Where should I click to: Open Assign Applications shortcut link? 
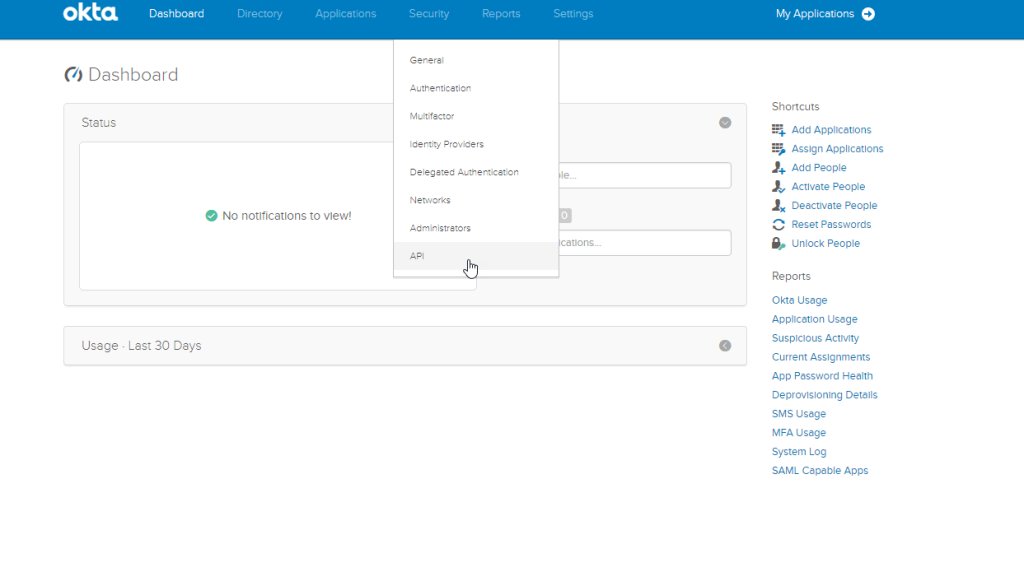click(x=837, y=149)
